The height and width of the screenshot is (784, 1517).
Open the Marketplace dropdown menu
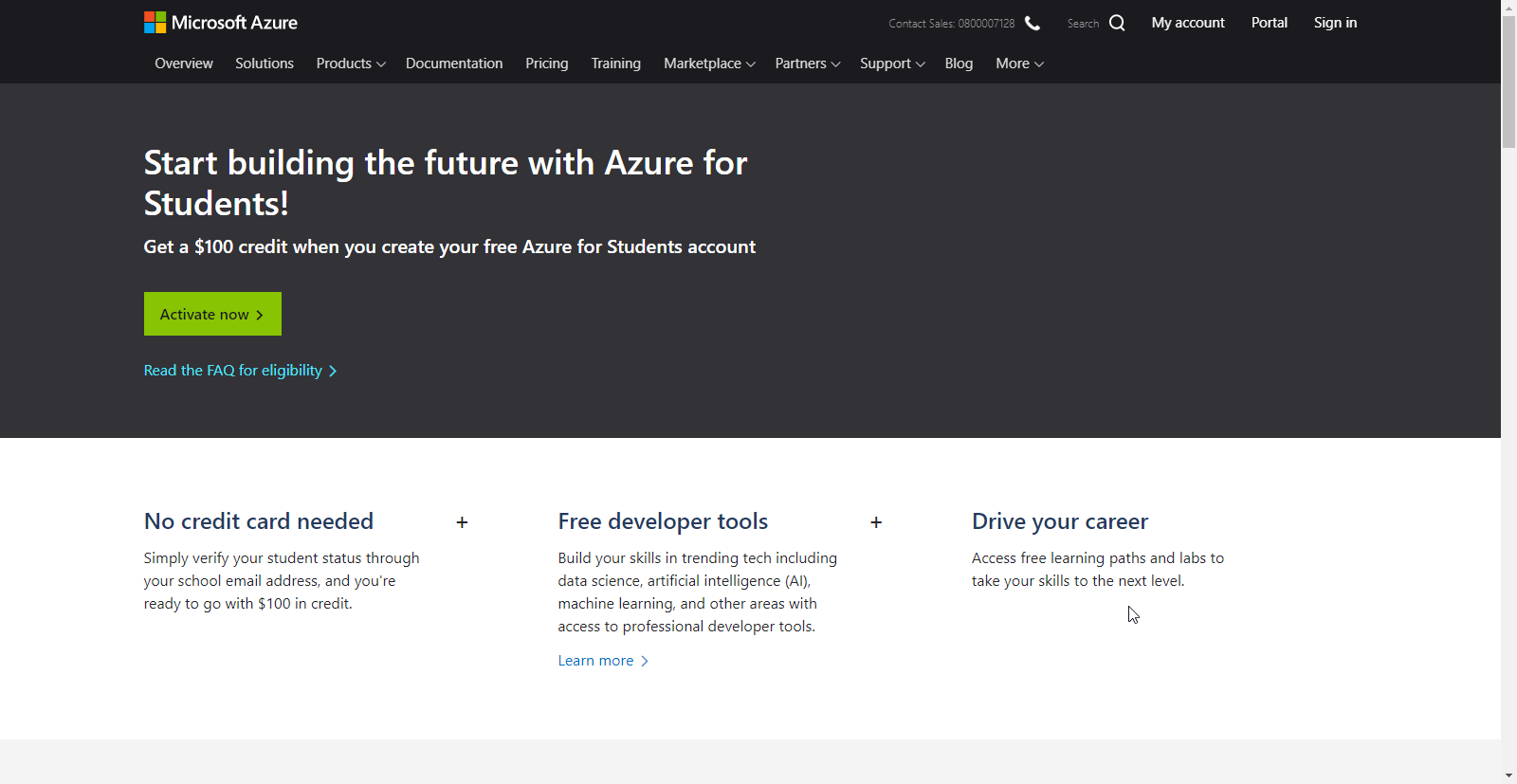[x=709, y=64]
